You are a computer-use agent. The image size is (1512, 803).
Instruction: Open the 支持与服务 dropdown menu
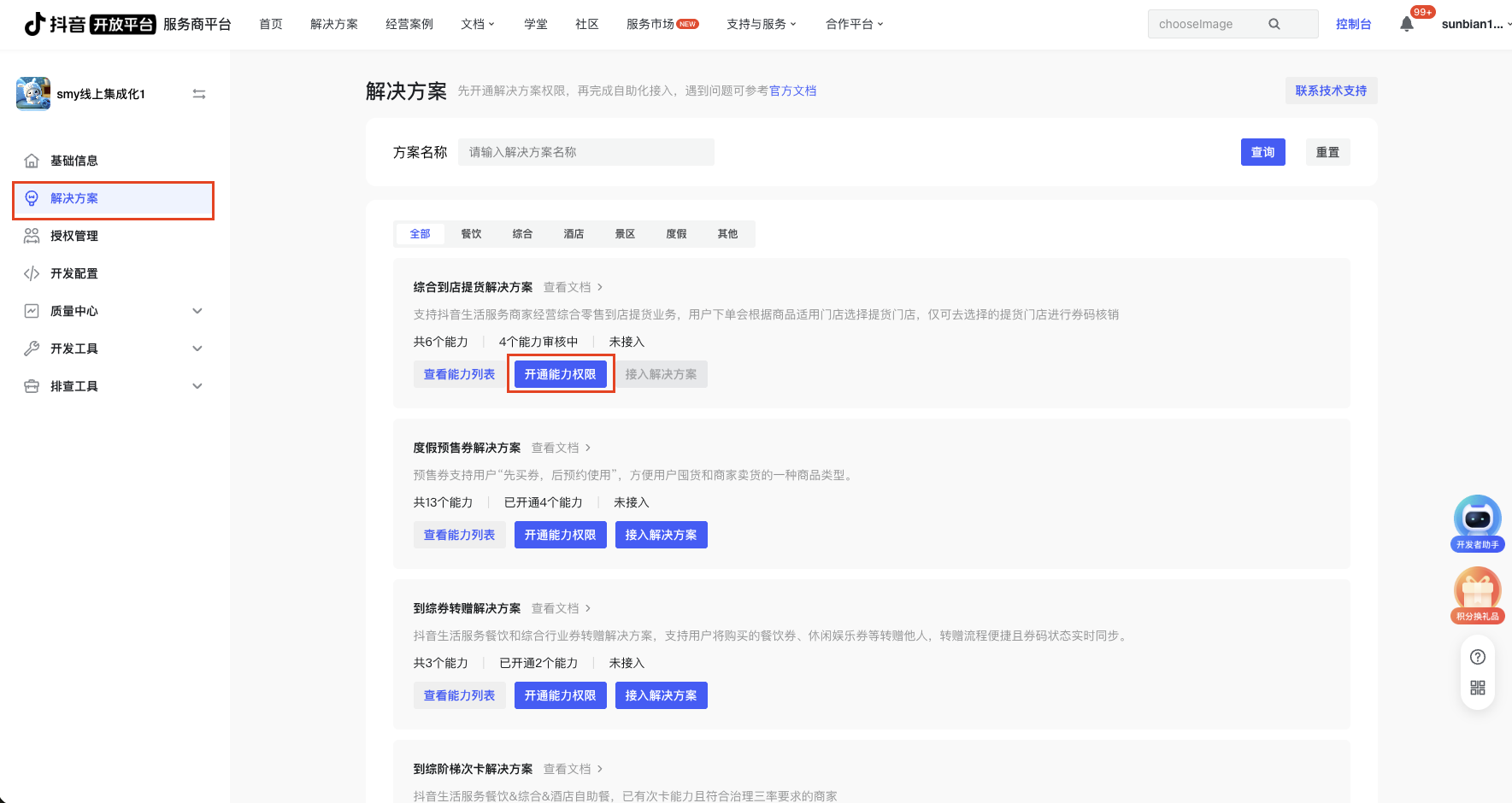pos(761,24)
